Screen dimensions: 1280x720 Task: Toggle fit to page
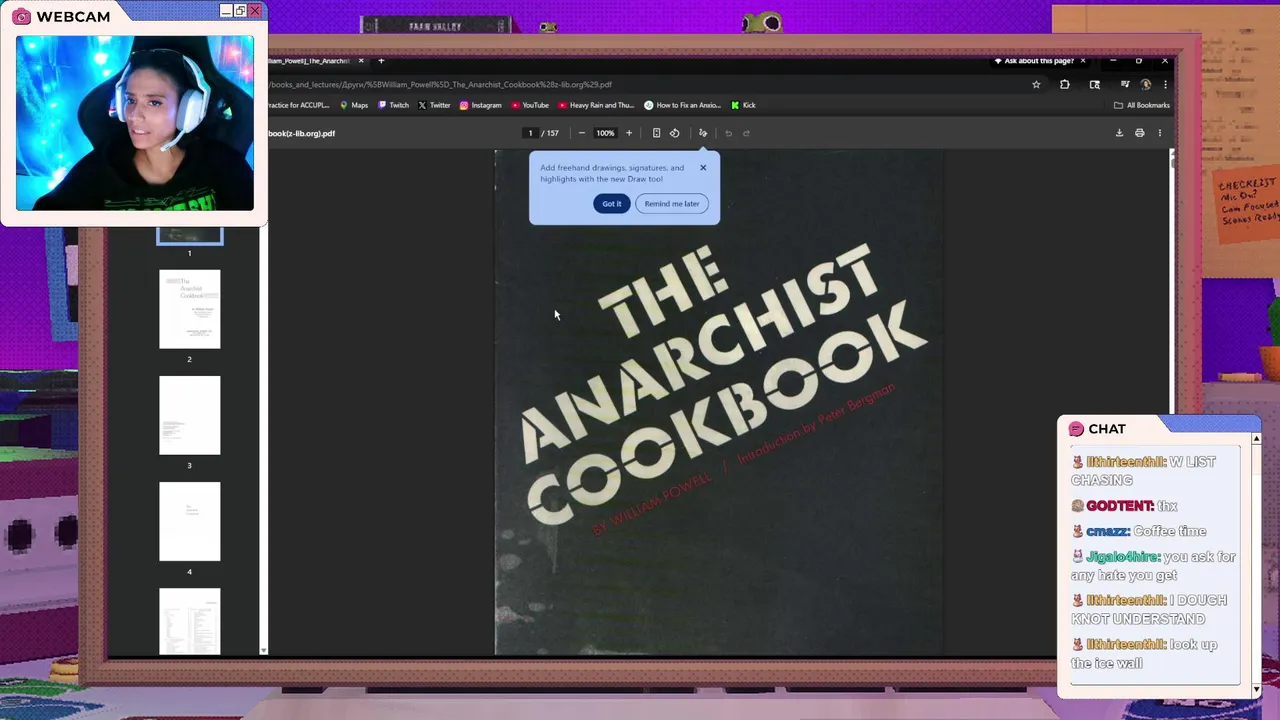656,133
